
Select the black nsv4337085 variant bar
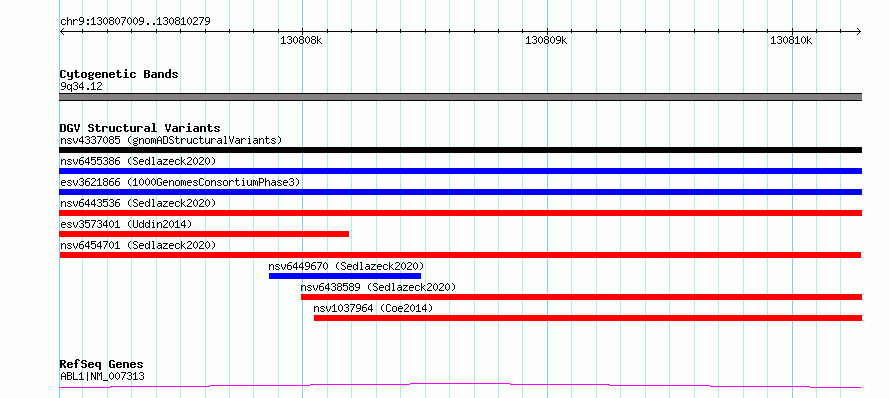460,150
